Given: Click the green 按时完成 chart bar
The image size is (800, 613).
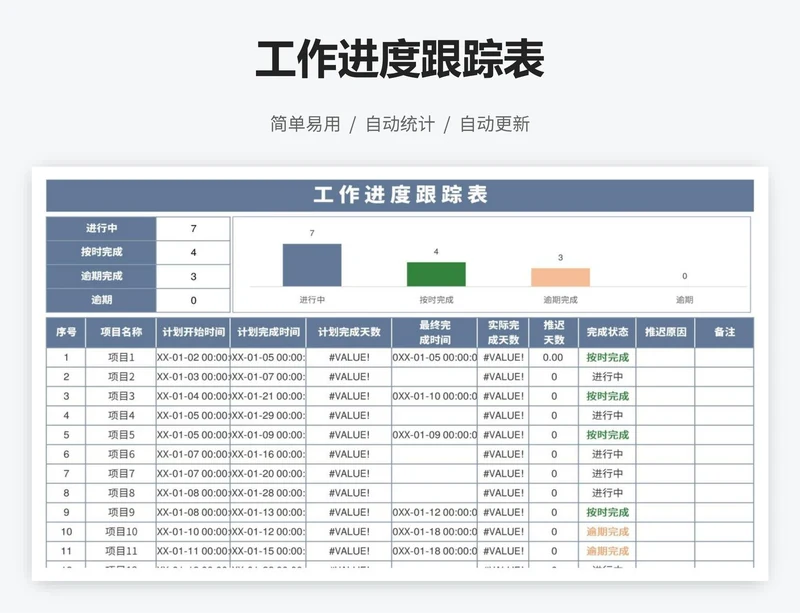Looking at the screenshot, I should [436, 275].
